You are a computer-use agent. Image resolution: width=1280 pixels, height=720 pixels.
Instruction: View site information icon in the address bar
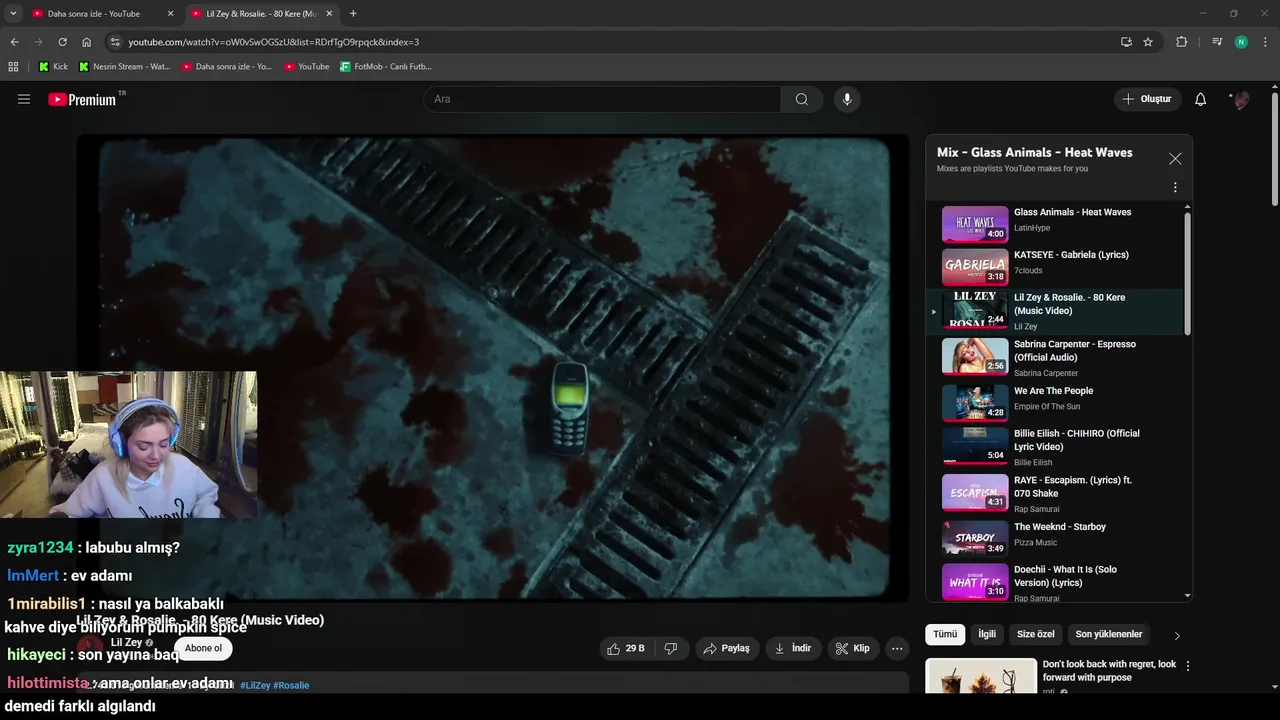115,42
